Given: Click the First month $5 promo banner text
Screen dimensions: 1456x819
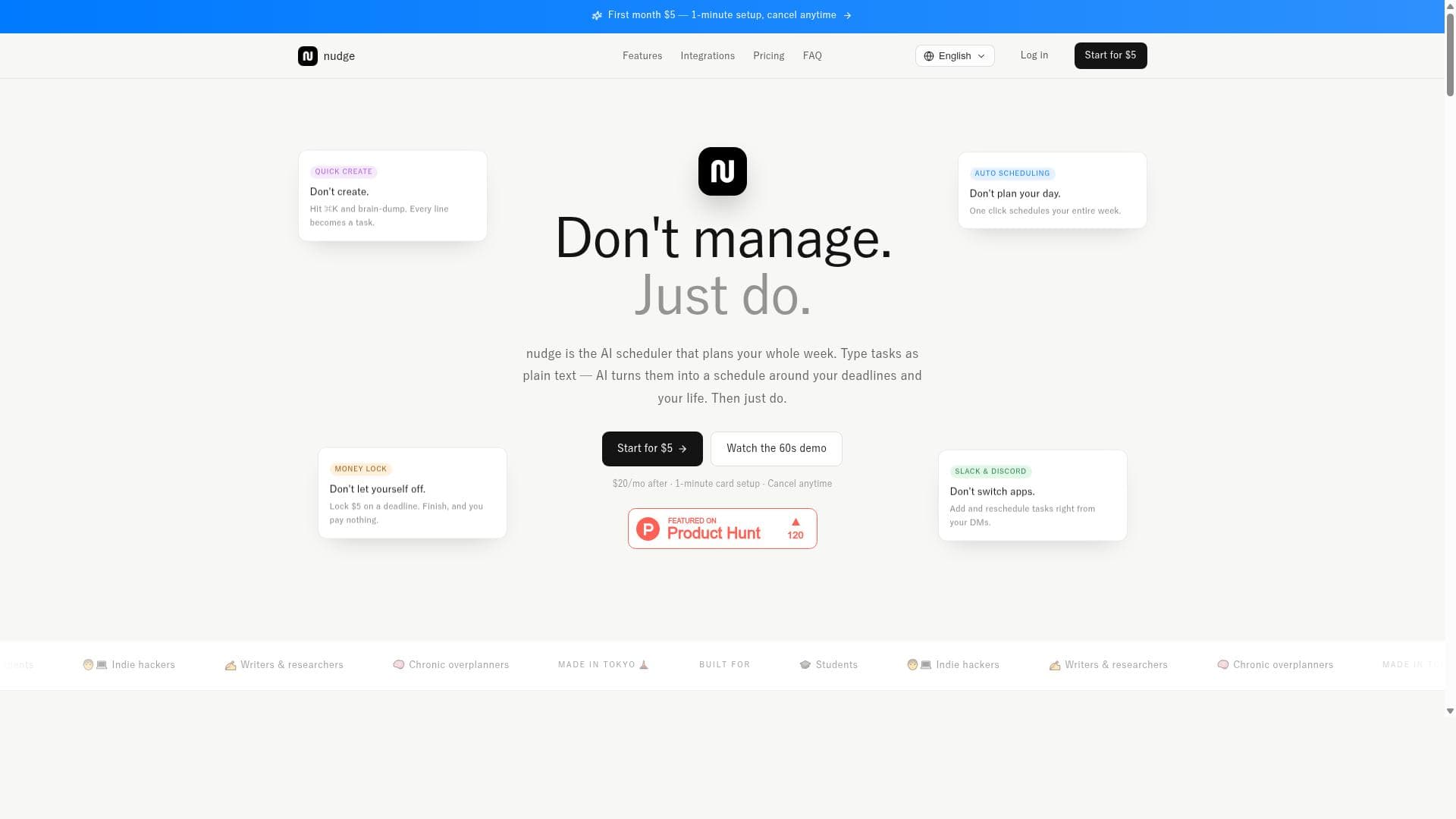Looking at the screenshot, I should 722,15.
